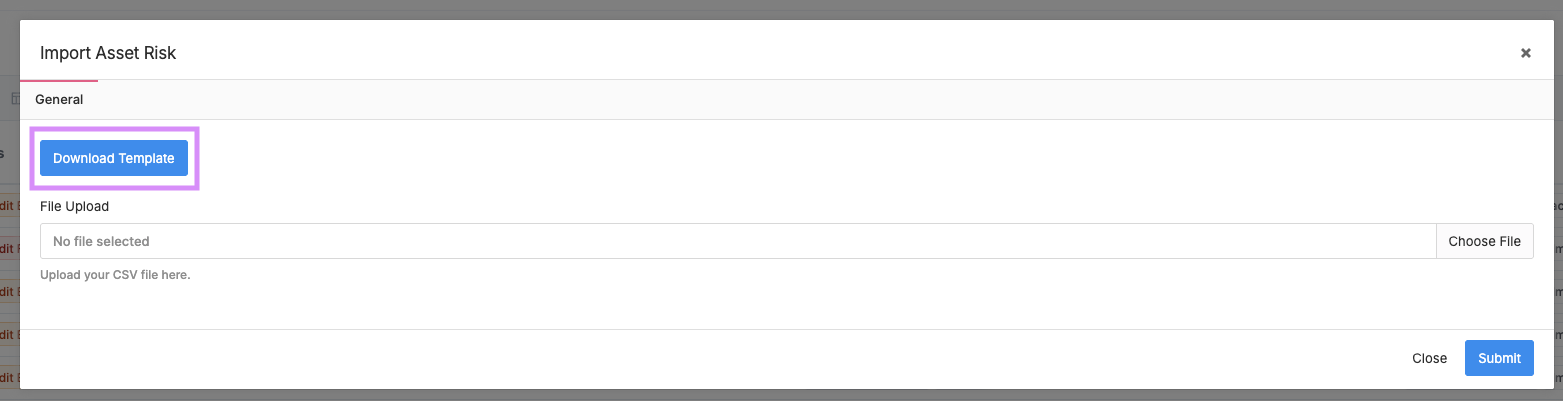This screenshot has width=1563, height=401.
Task: Click the "Upload your CSV file here" hint
Action: point(115,274)
